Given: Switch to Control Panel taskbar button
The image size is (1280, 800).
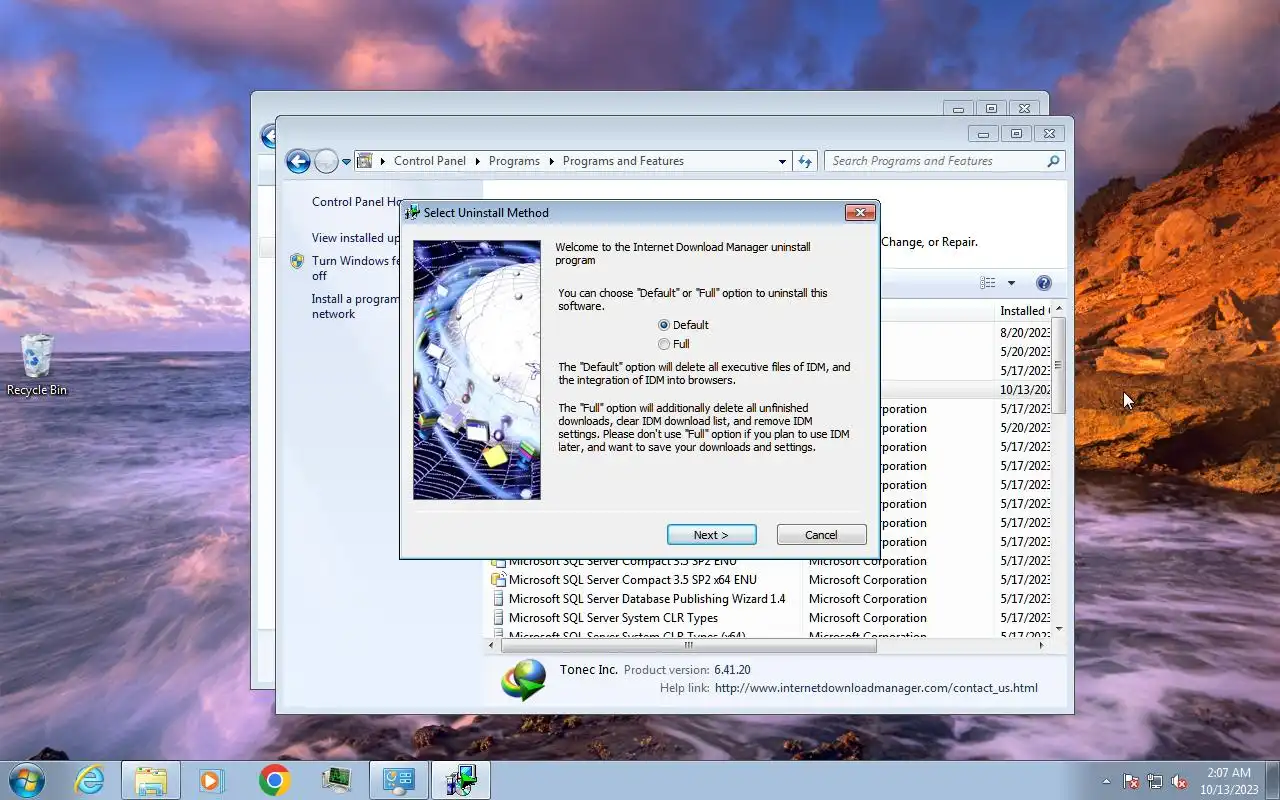Looking at the screenshot, I should (x=399, y=780).
